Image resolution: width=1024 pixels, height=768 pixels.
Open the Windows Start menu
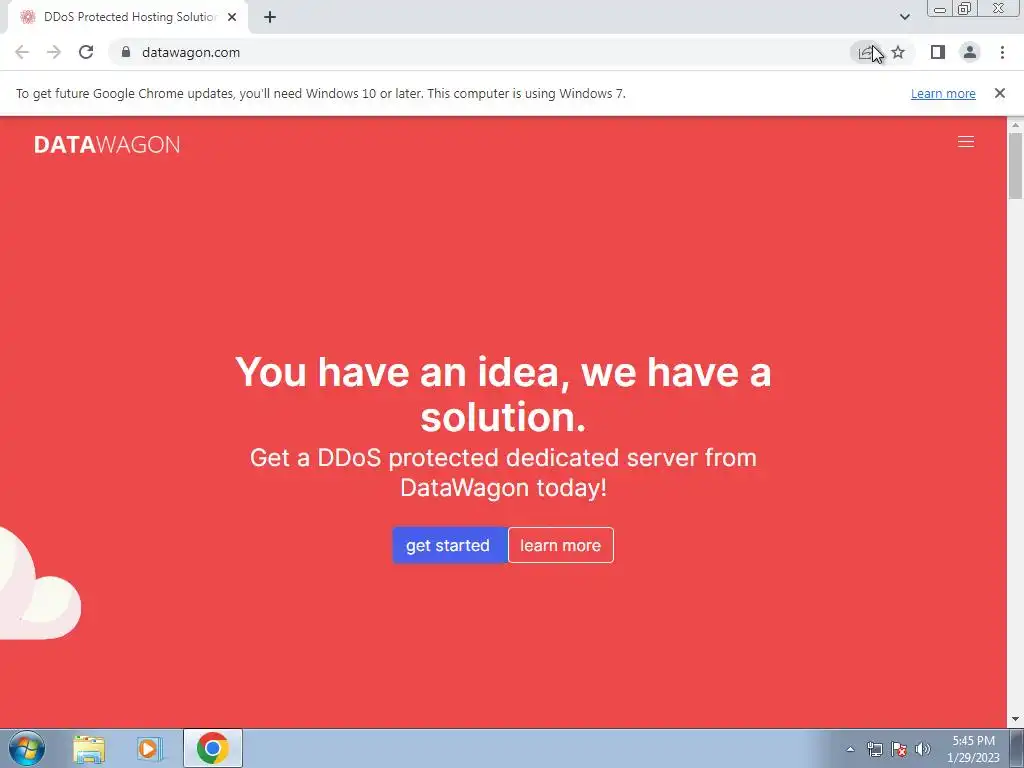pyautogui.click(x=27, y=748)
